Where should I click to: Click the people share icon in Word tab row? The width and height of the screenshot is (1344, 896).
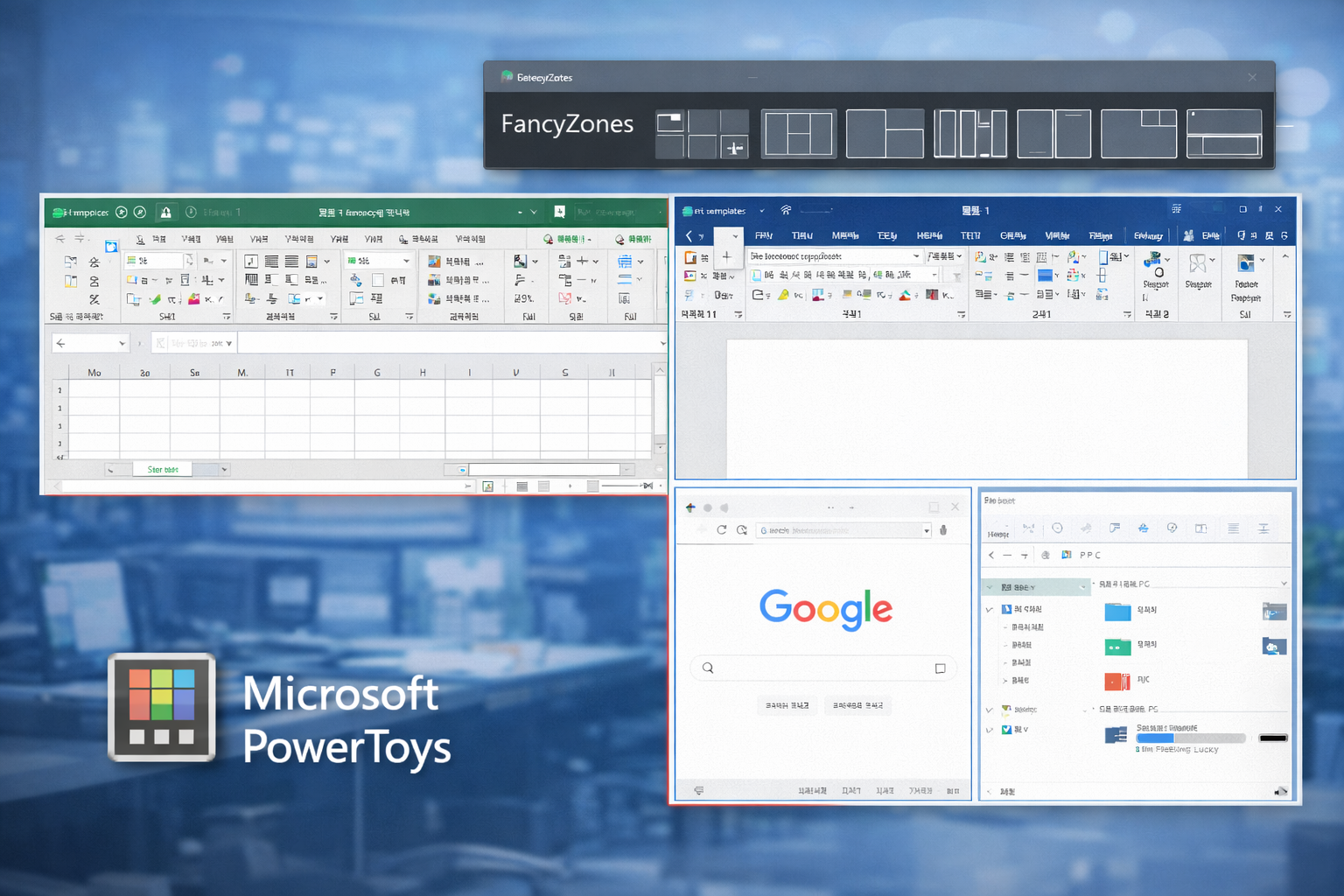1188,235
